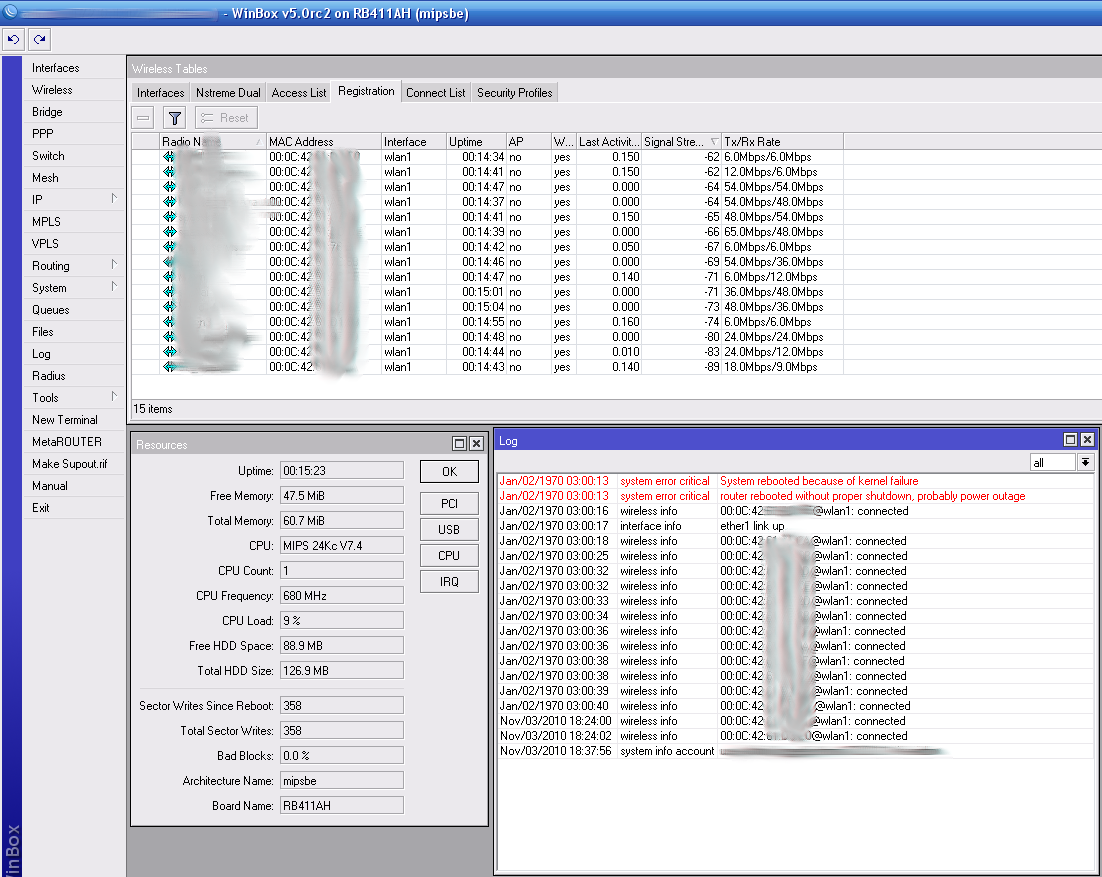The image size is (1102, 877).
Task: Click the minus remove button in Registration tab
Action: click(x=144, y=118)
